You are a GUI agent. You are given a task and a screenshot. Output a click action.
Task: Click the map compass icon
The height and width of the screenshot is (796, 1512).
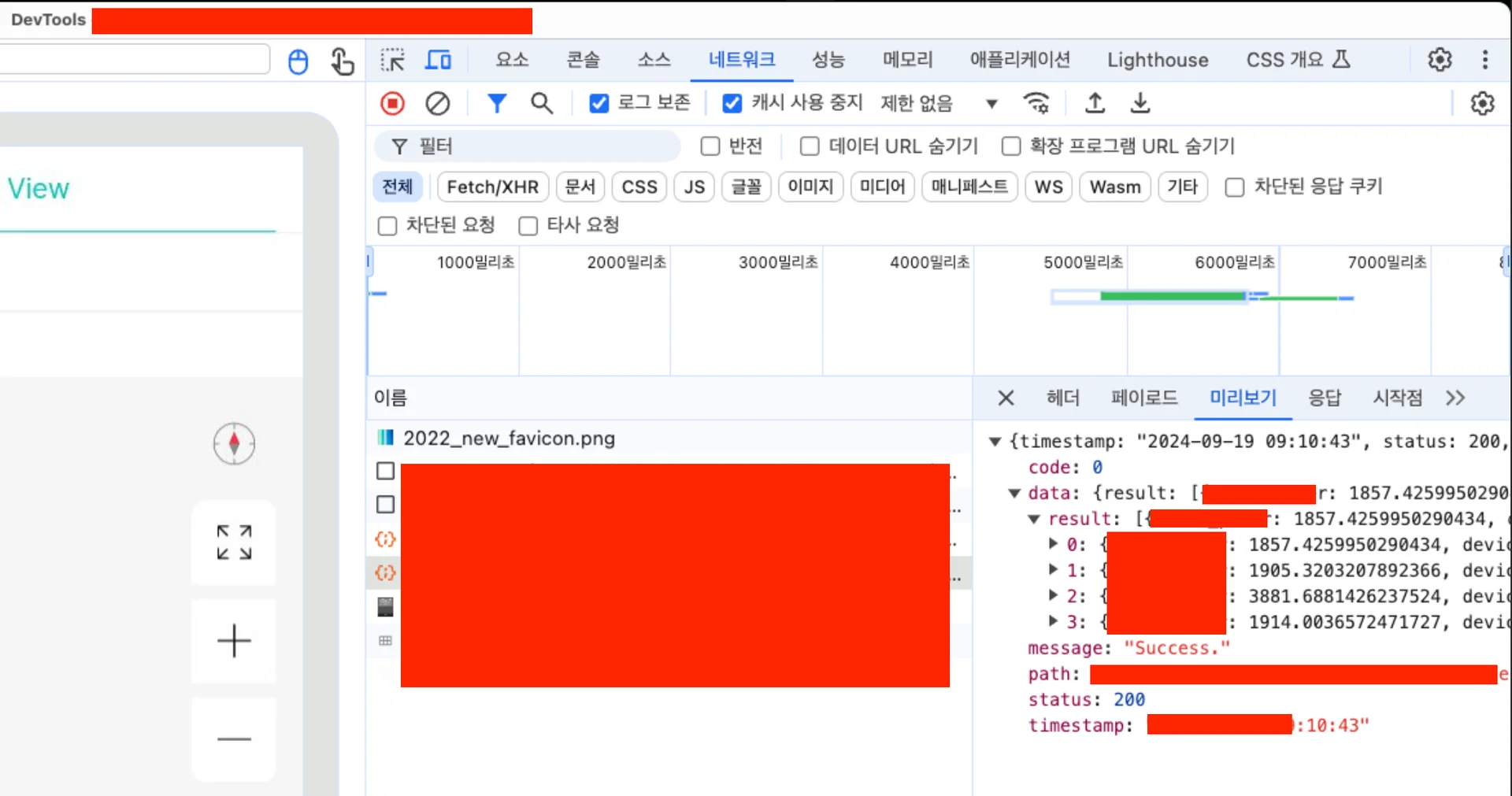tap(234, 444)
